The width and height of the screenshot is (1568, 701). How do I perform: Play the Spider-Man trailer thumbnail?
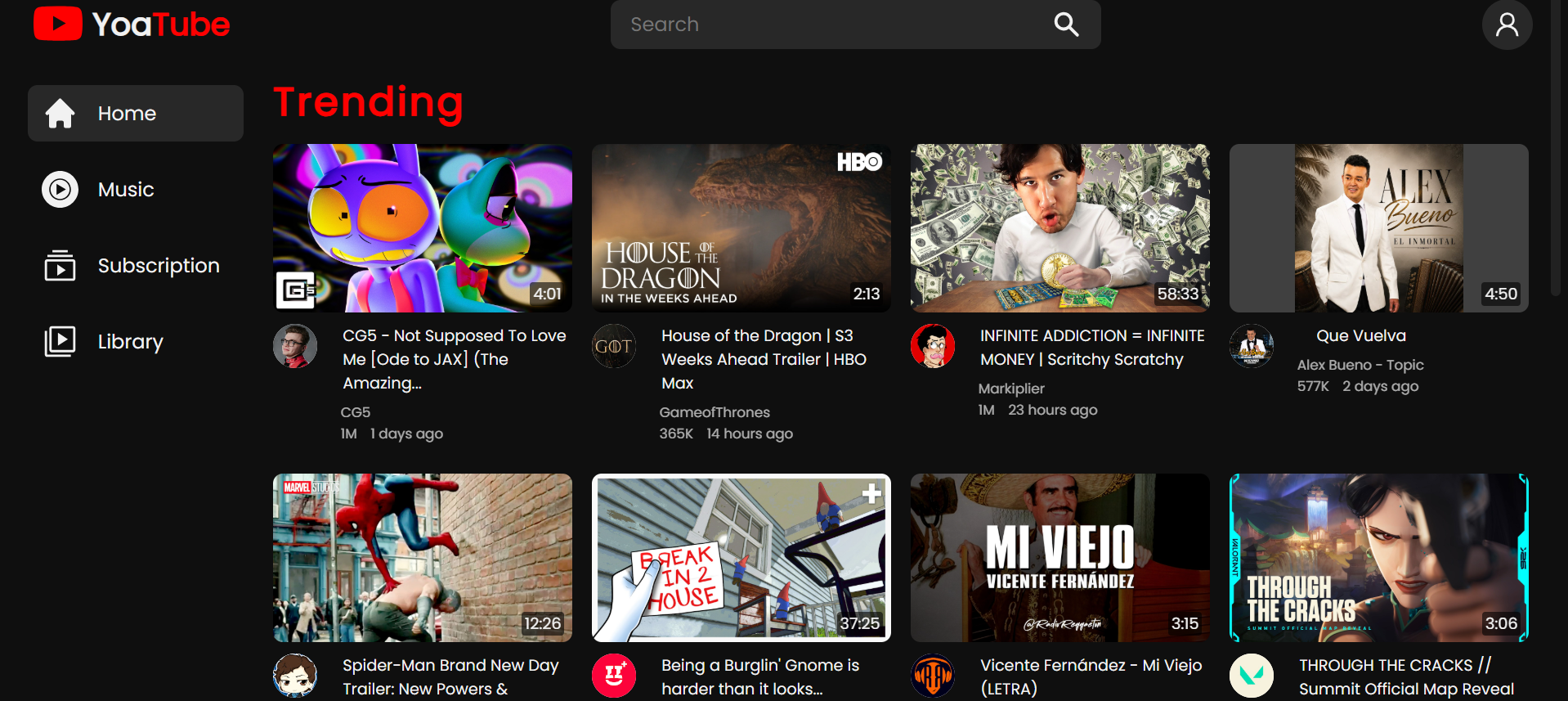[x=423, y=558]
